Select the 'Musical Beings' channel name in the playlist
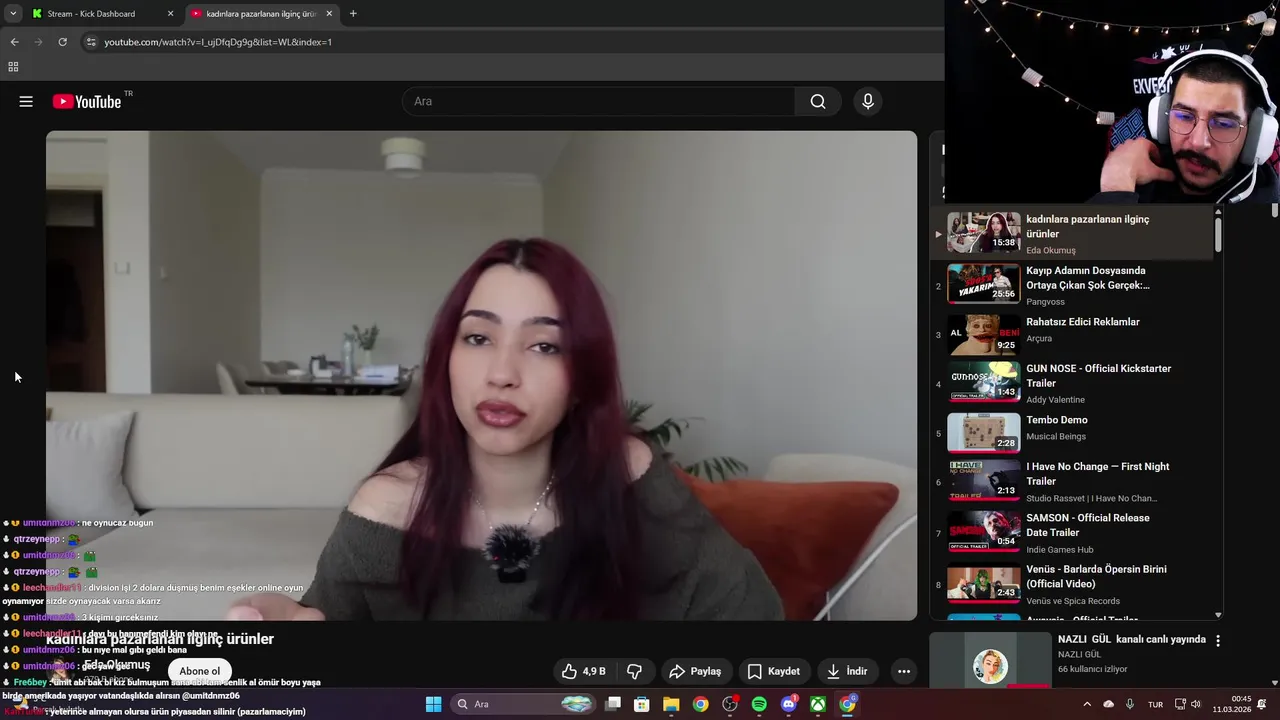1280x720 pixels. point(1056,436)
